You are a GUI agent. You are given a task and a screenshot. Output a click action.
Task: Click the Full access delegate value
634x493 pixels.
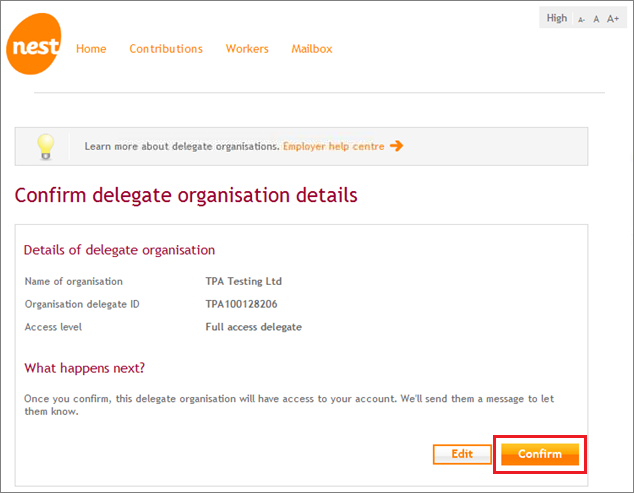(254, 327)
